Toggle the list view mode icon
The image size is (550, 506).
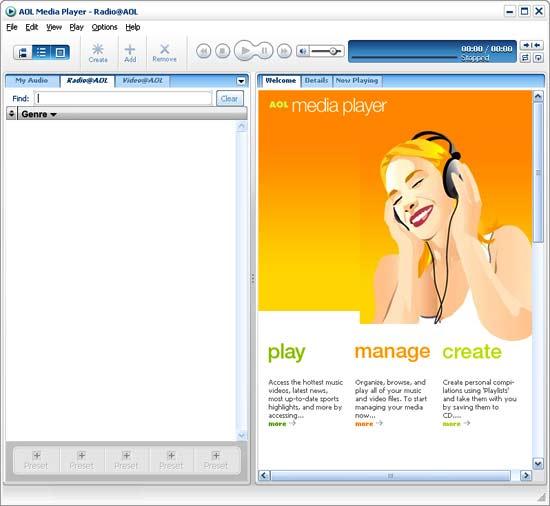[x=41, y=53]
